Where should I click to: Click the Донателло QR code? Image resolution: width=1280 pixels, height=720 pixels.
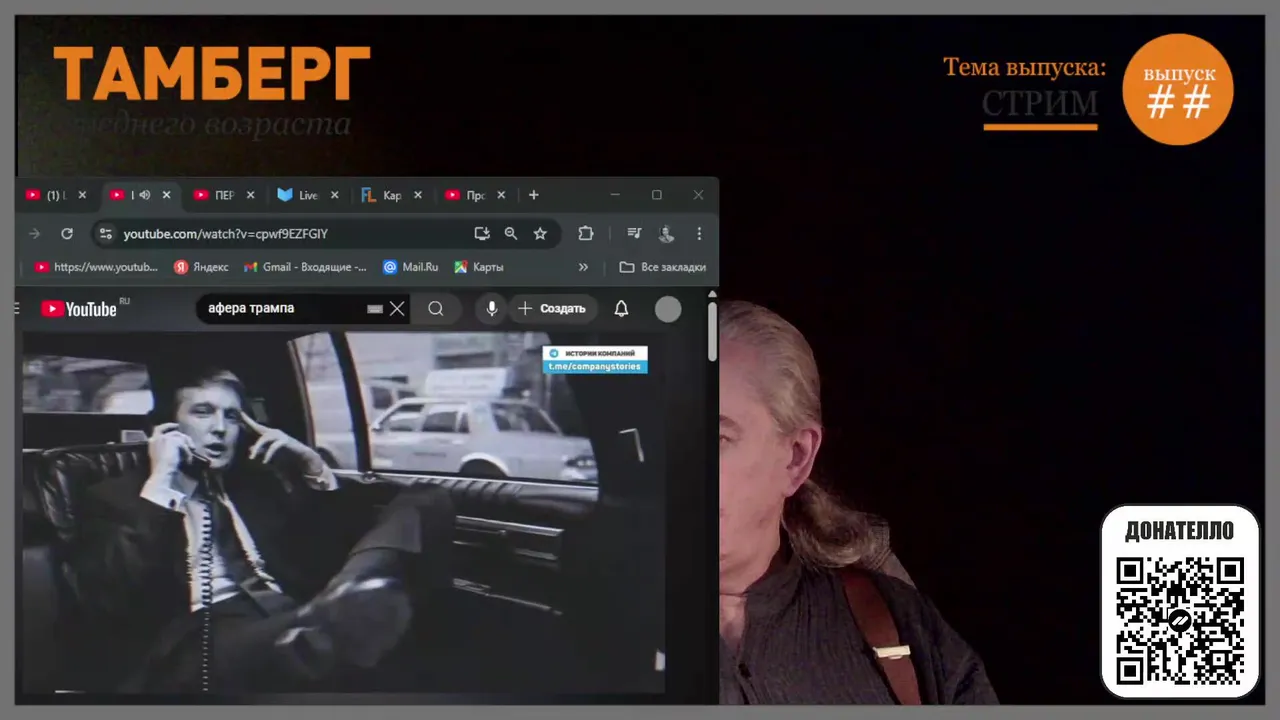point(1180,620)
